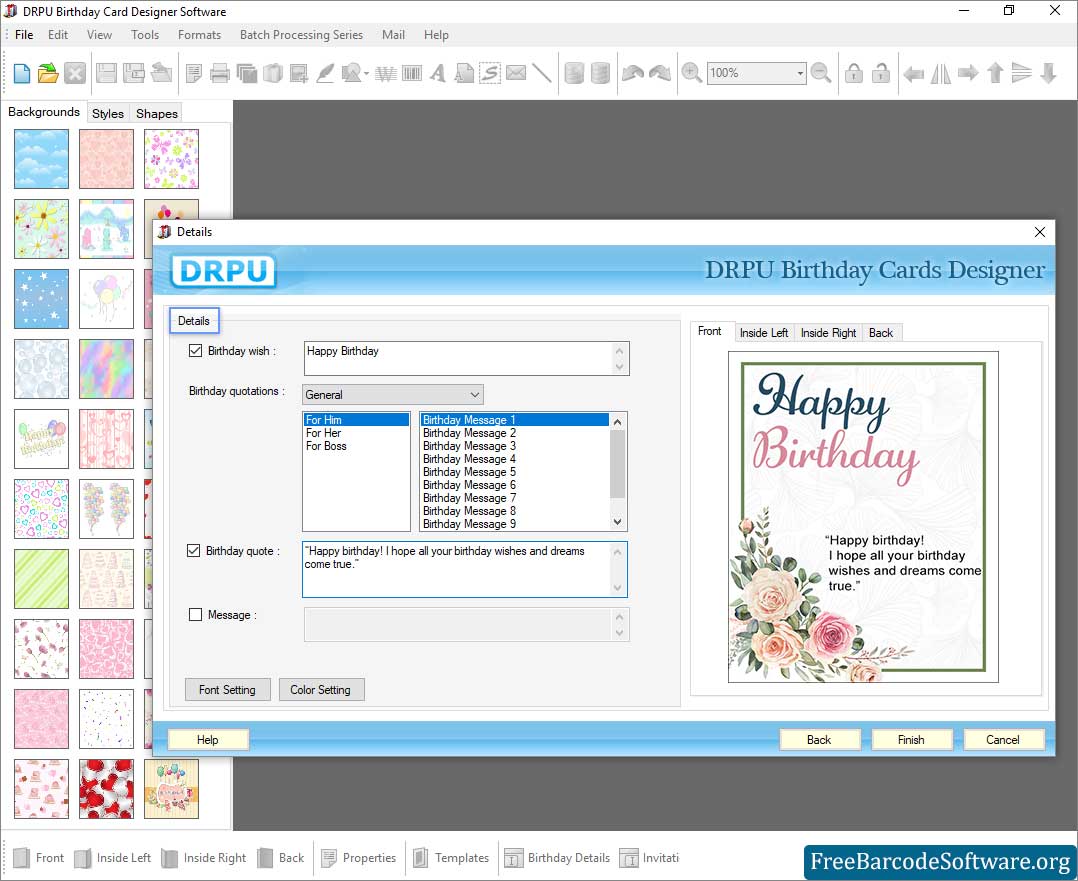Enable the Message checkbox

coord(195,615)
